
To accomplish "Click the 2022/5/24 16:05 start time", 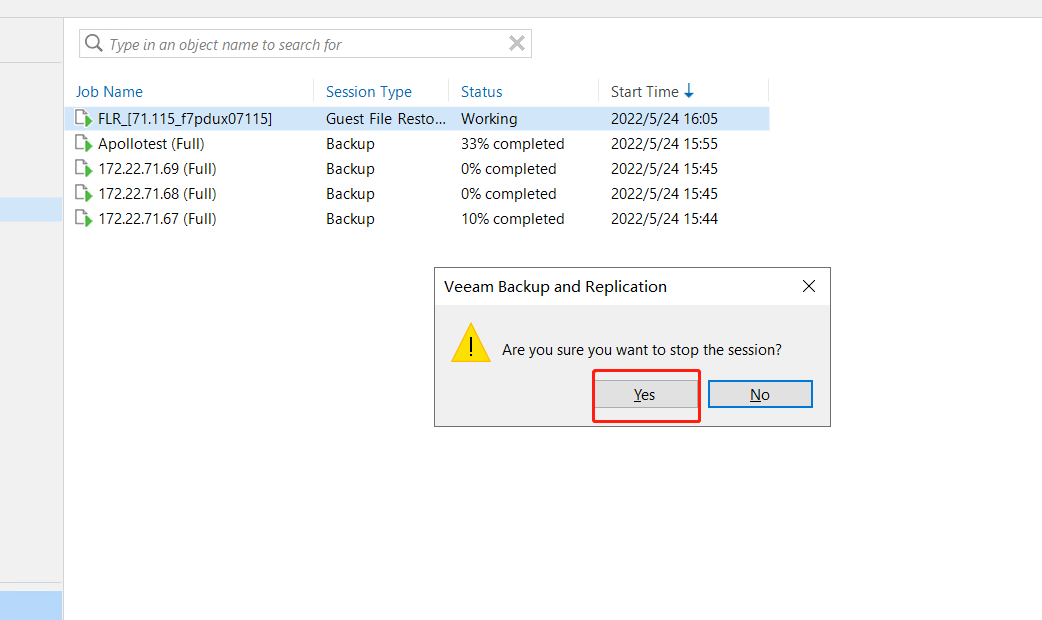I will (x=665, y=118).
